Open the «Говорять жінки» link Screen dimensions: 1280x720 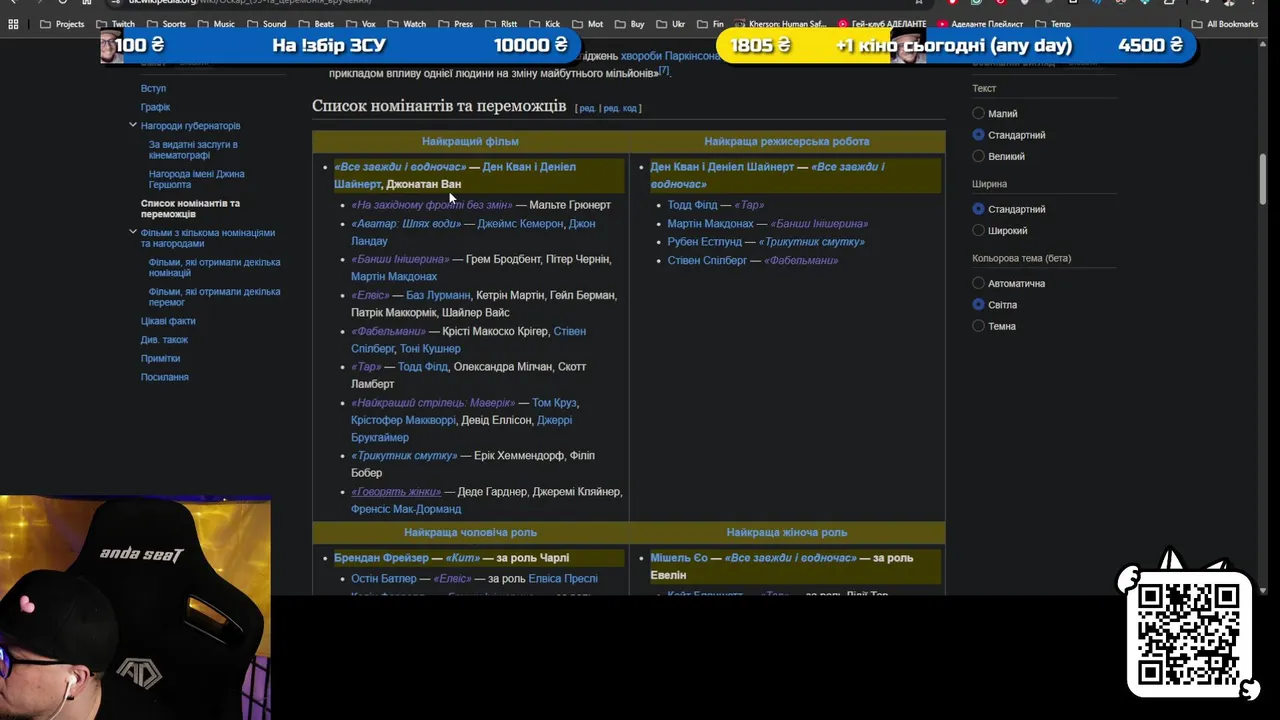[x=396, y=492]
